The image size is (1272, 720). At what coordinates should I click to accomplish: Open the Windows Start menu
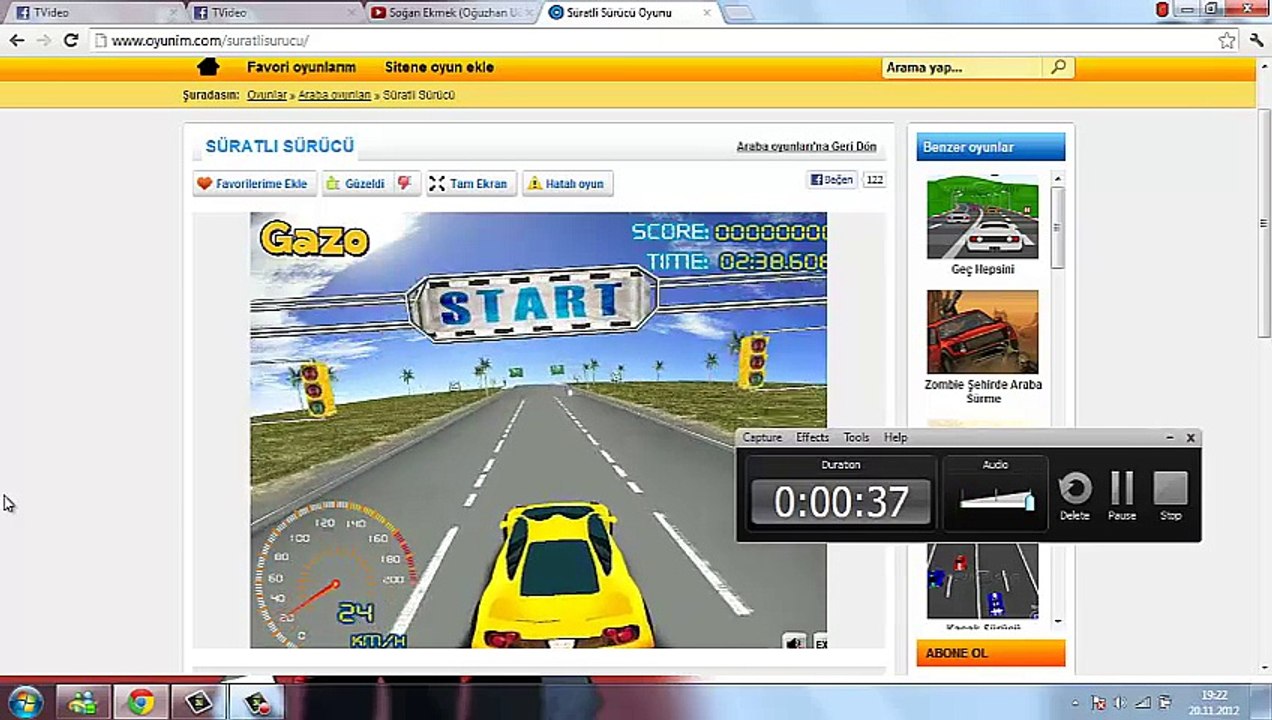[x=24, y=702]
